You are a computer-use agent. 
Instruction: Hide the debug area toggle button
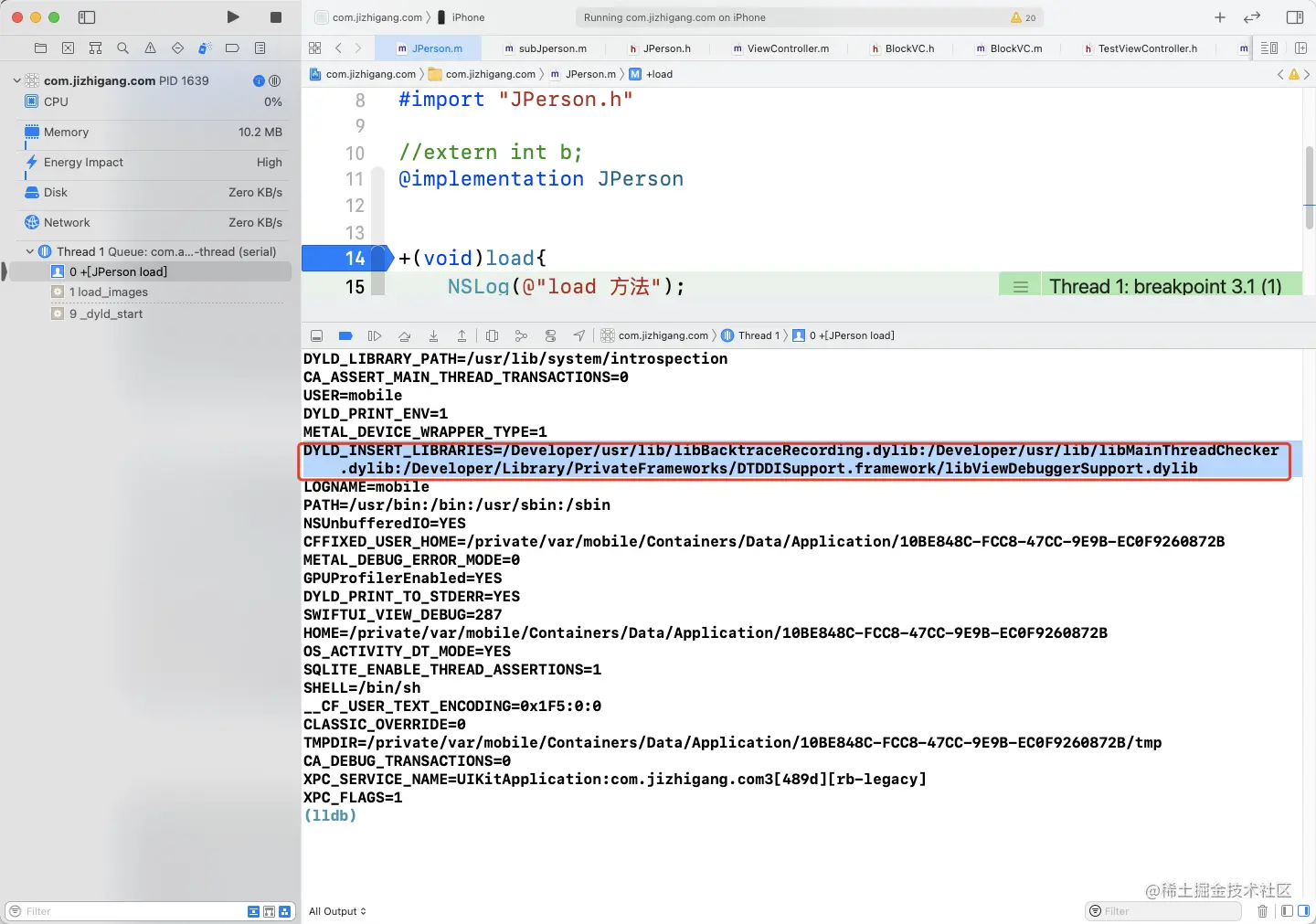coord(316,335)
